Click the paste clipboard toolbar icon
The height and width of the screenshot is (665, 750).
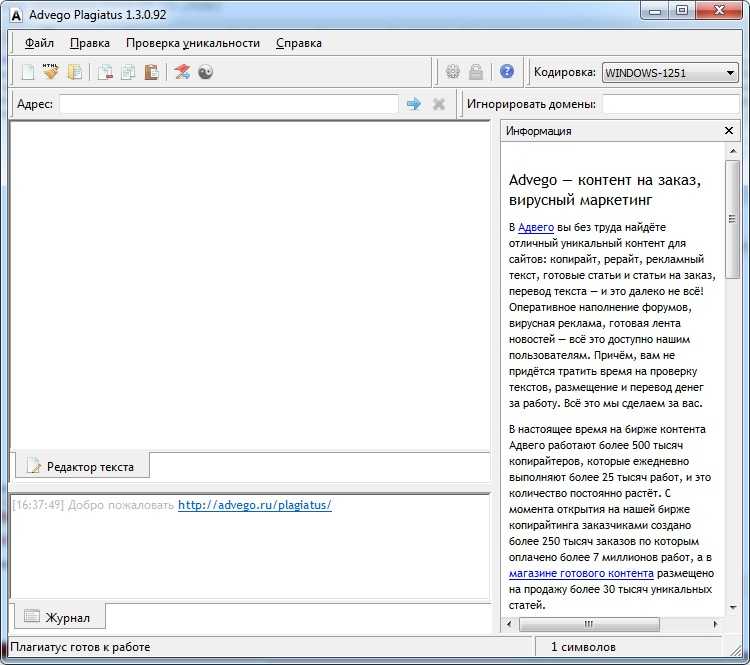[151, 72]
